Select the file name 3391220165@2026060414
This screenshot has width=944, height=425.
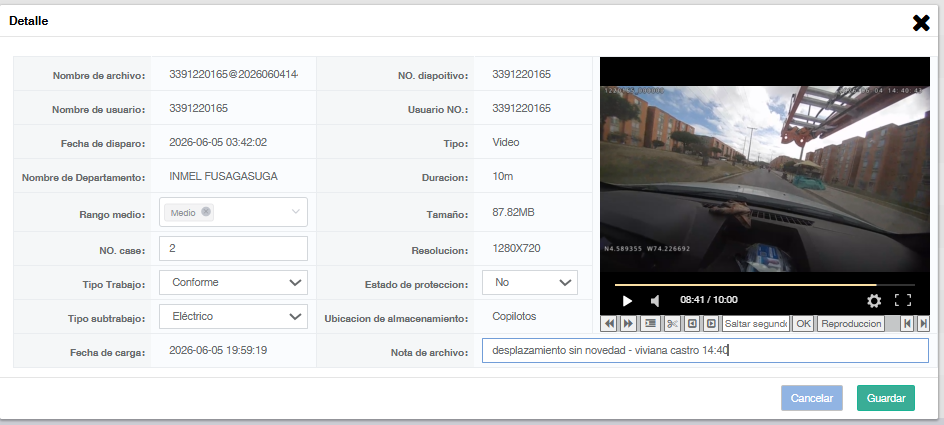click(234, 75)
